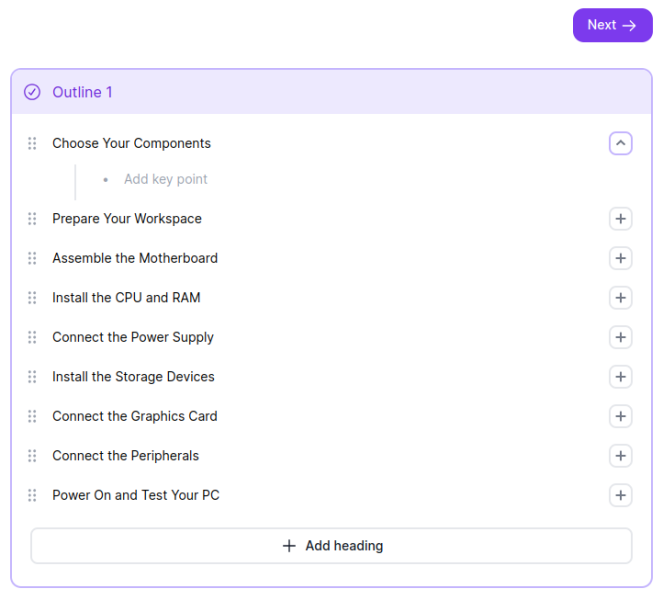Select the Outline 1 header title

tap(82, 92)
